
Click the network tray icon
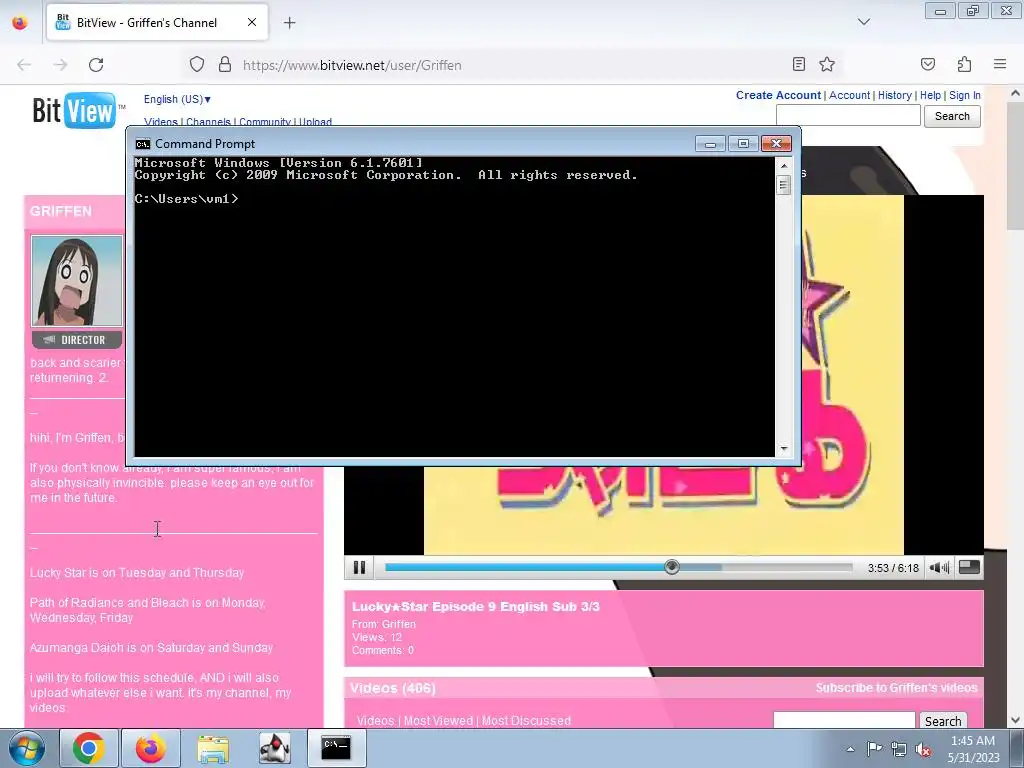pyautogui.click(x=899, y=749)
